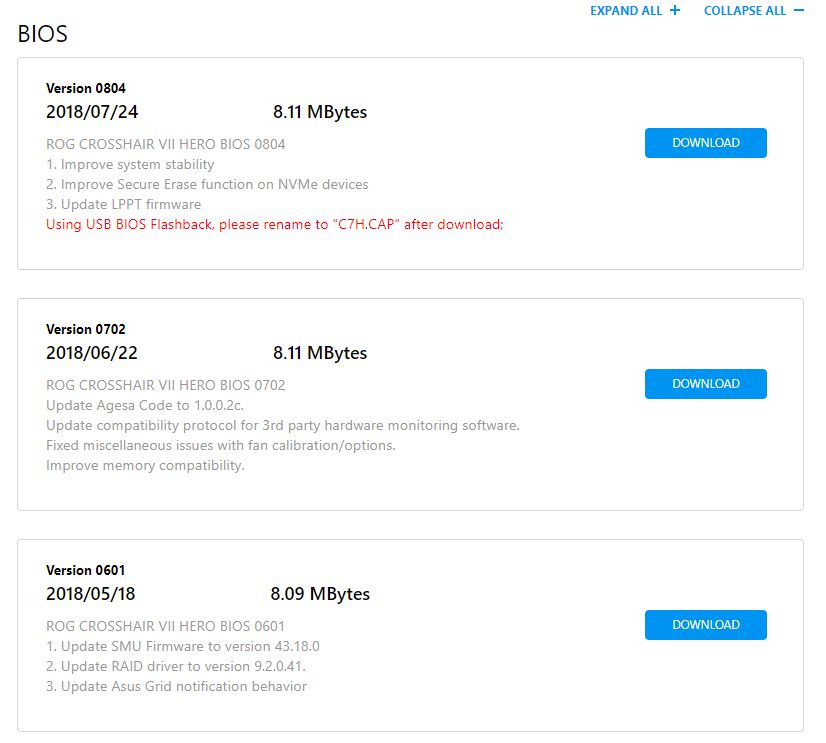Click 'Improve memory compatibility.' line
This screenshot has width=826, height=743.
[145, 465]
